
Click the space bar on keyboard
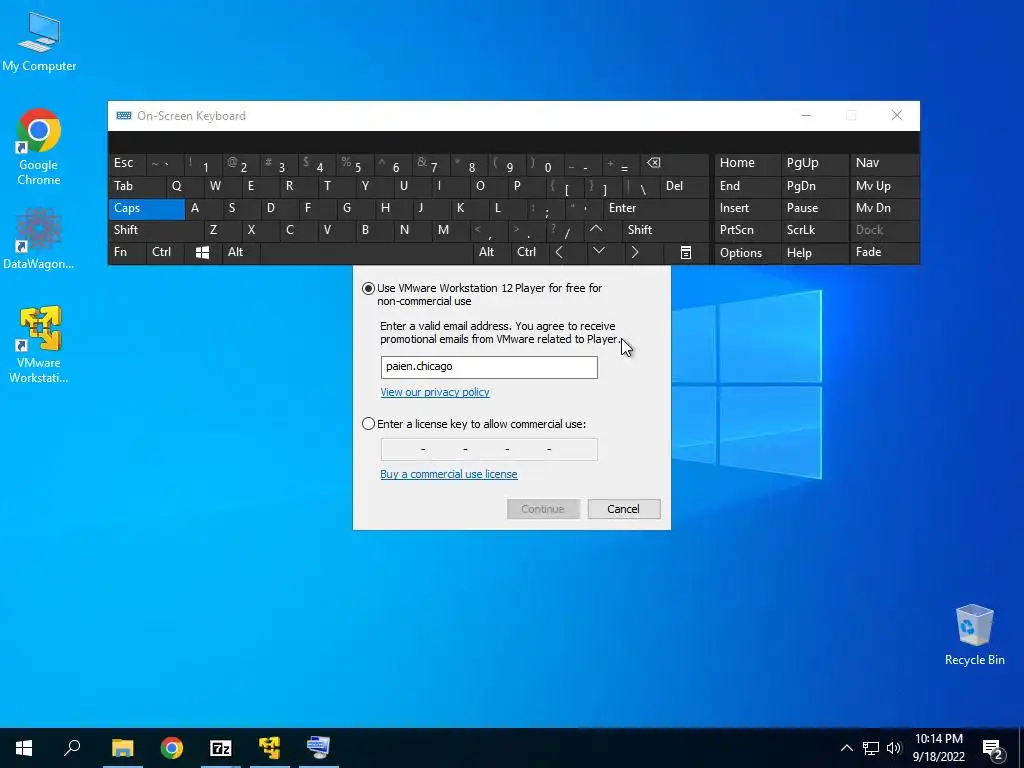coord(366,253)
